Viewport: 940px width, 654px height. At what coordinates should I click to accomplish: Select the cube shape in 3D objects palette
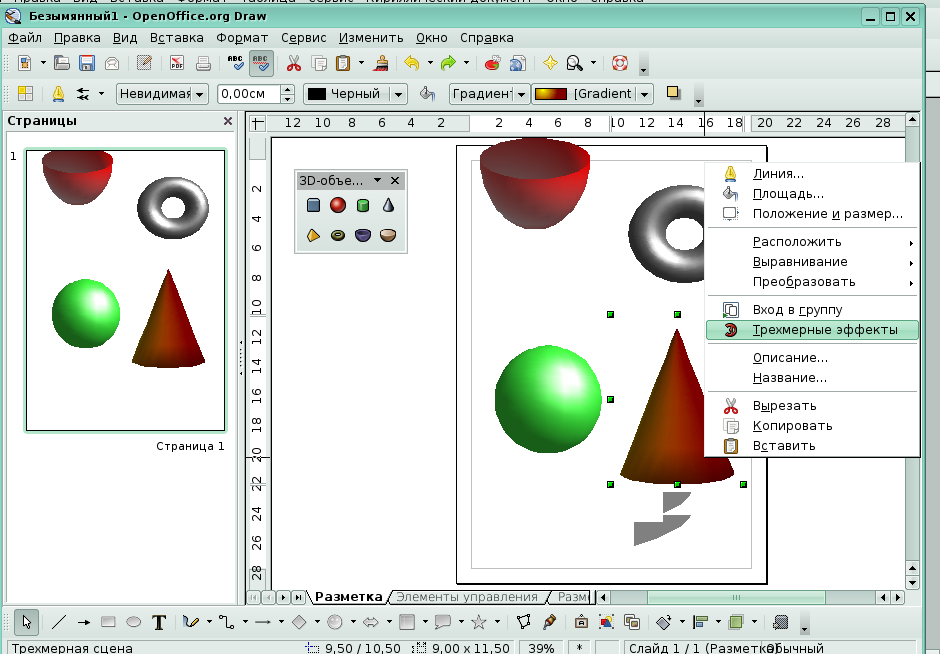tap(313, 205)
